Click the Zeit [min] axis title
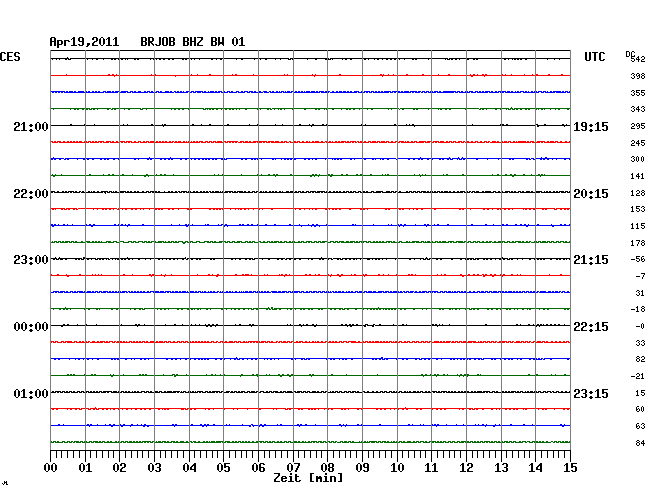Screen dimensions: 650x494 pos(308,478)
